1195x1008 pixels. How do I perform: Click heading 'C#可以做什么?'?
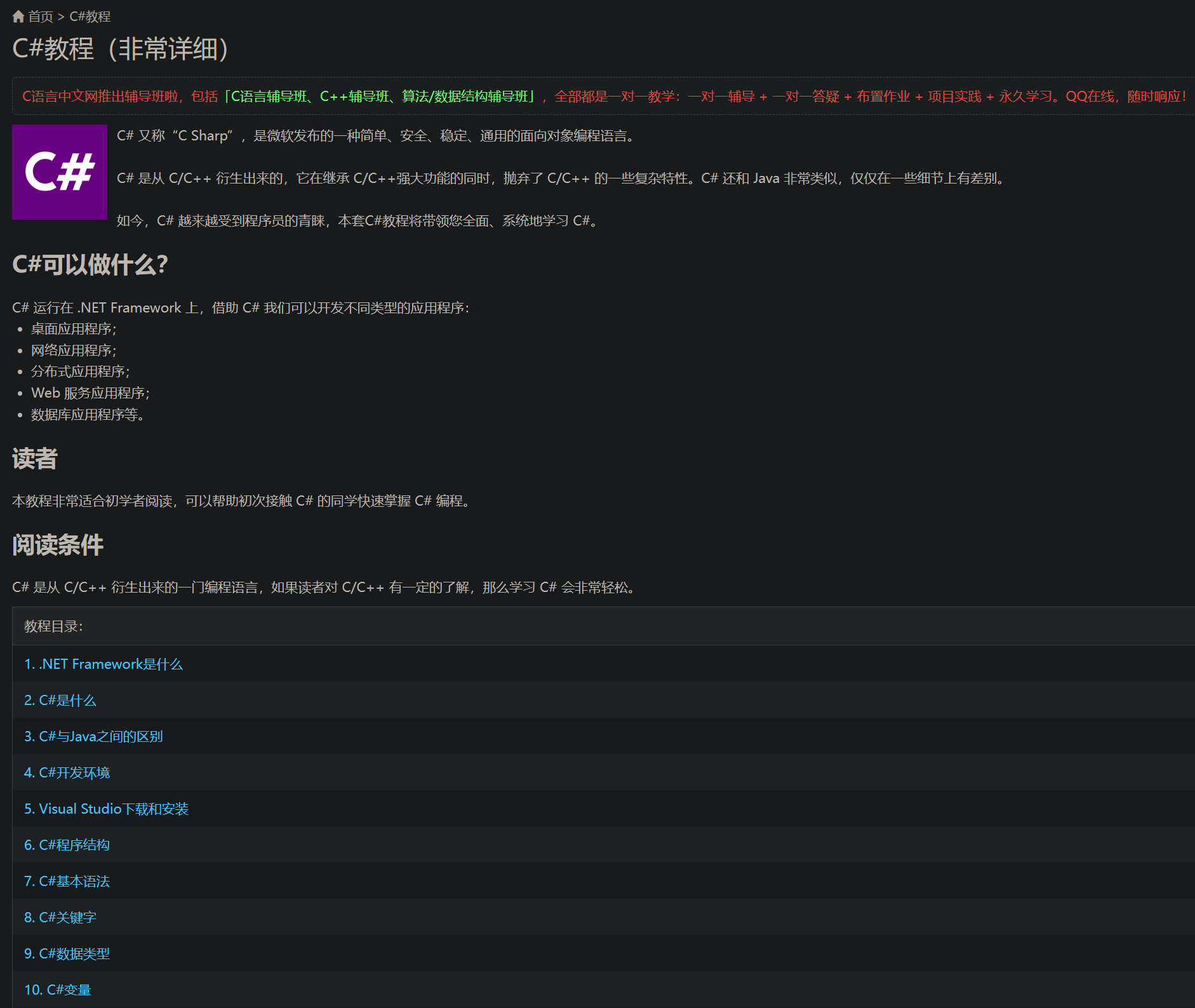90,264
